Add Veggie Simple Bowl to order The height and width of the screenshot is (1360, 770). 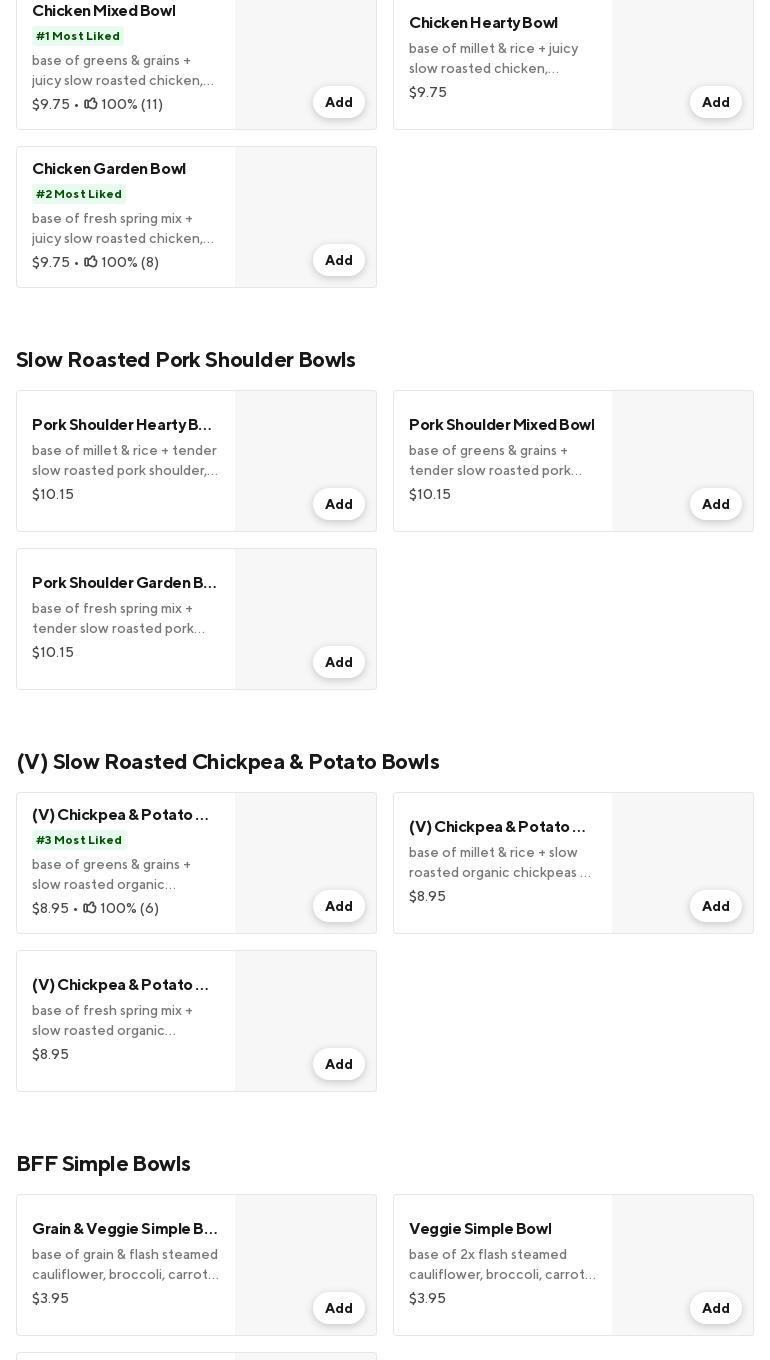(x=716, y=1308)
